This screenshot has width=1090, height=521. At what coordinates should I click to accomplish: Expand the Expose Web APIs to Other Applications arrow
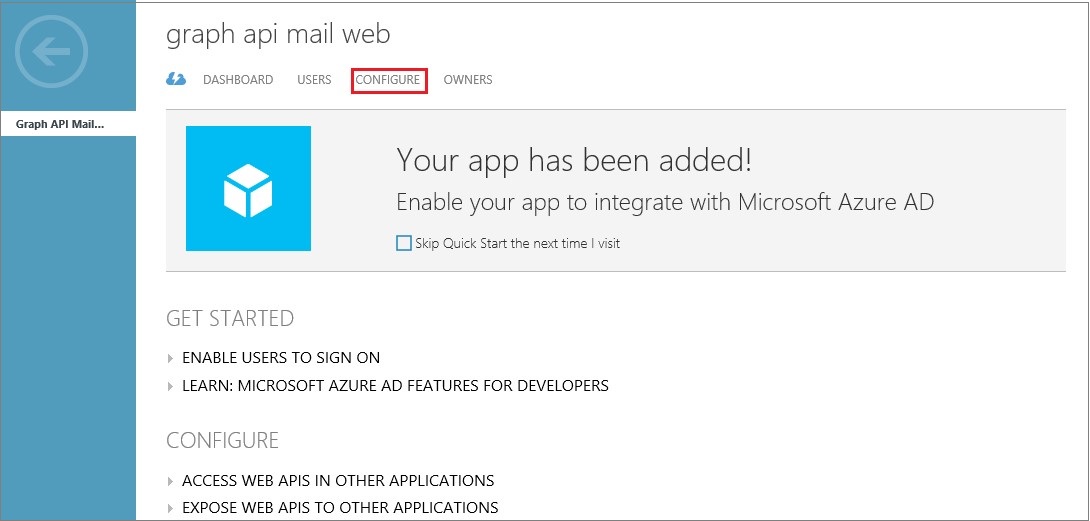coord(170,508)
